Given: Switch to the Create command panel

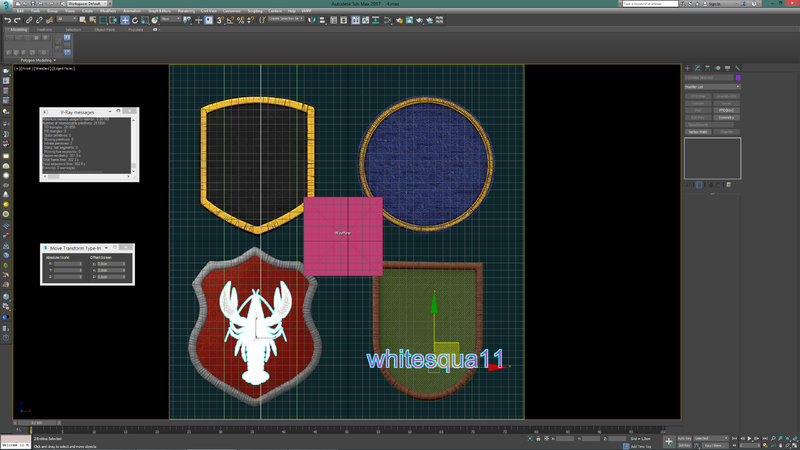Looking at the screenshot, I should click(x=688, y=68).
